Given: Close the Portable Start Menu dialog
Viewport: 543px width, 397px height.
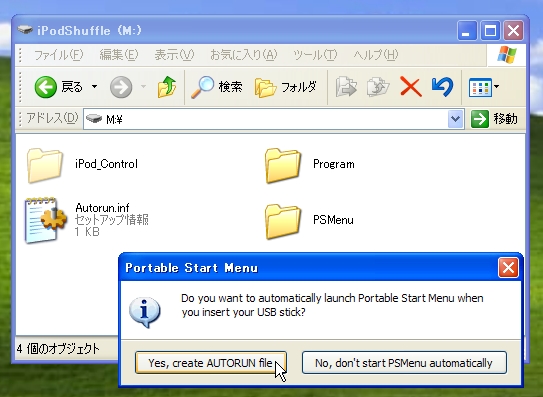Looking at the screenshot, I should [x=508, y=268].
